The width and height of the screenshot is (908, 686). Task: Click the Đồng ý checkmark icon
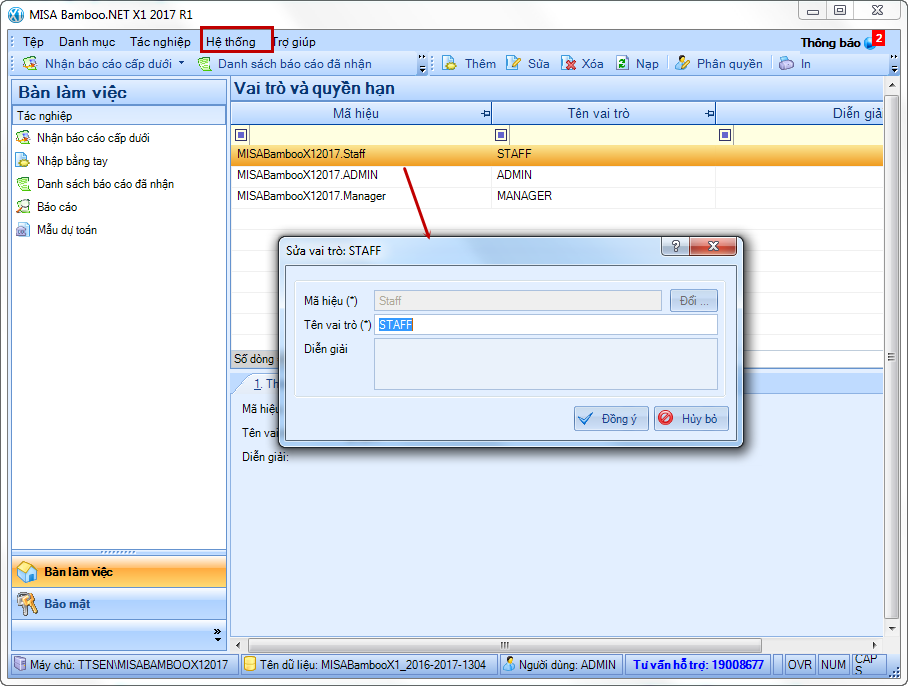click(x=585, y=419)
